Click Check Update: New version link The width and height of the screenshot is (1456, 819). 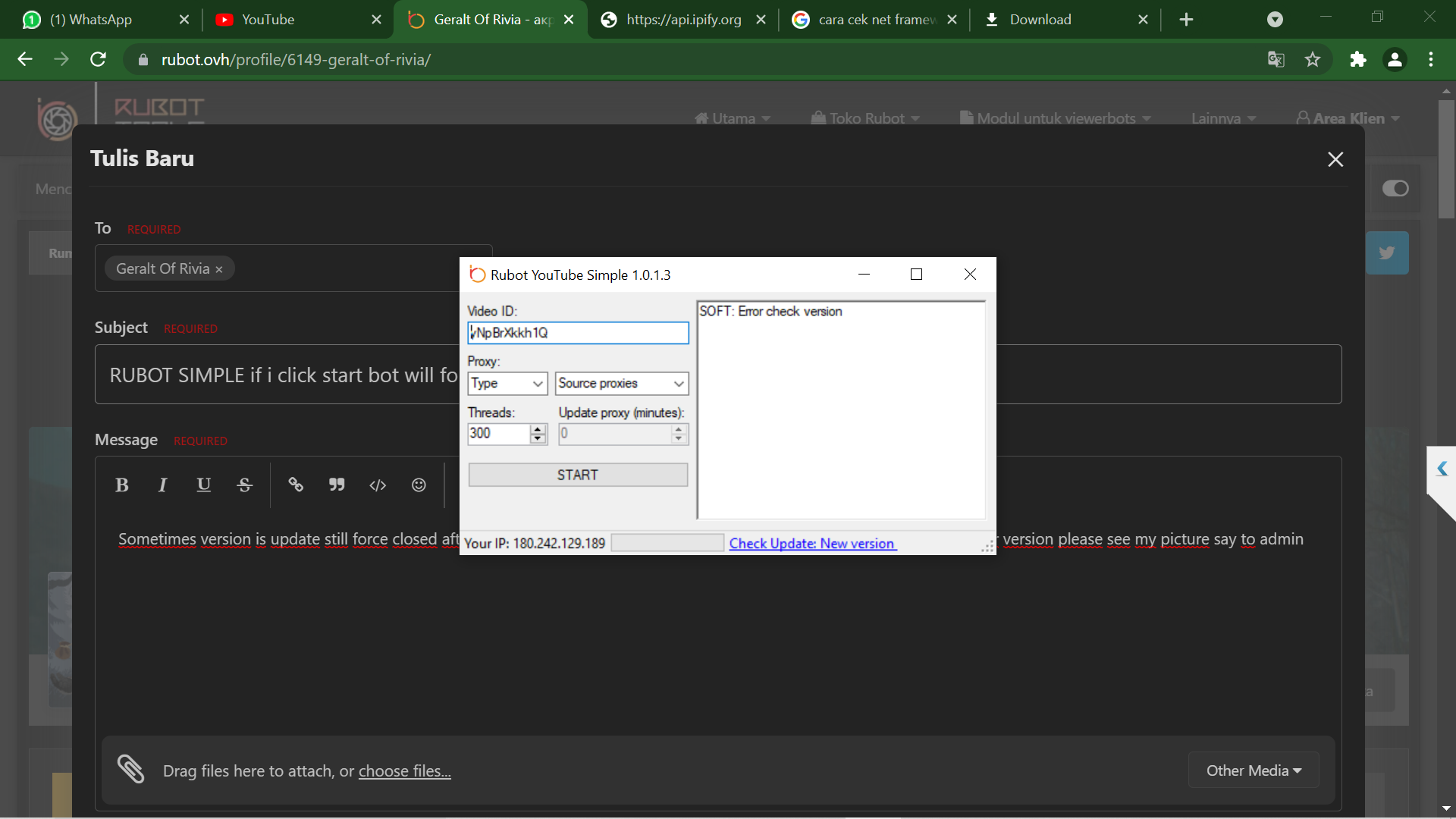[812, 544]
